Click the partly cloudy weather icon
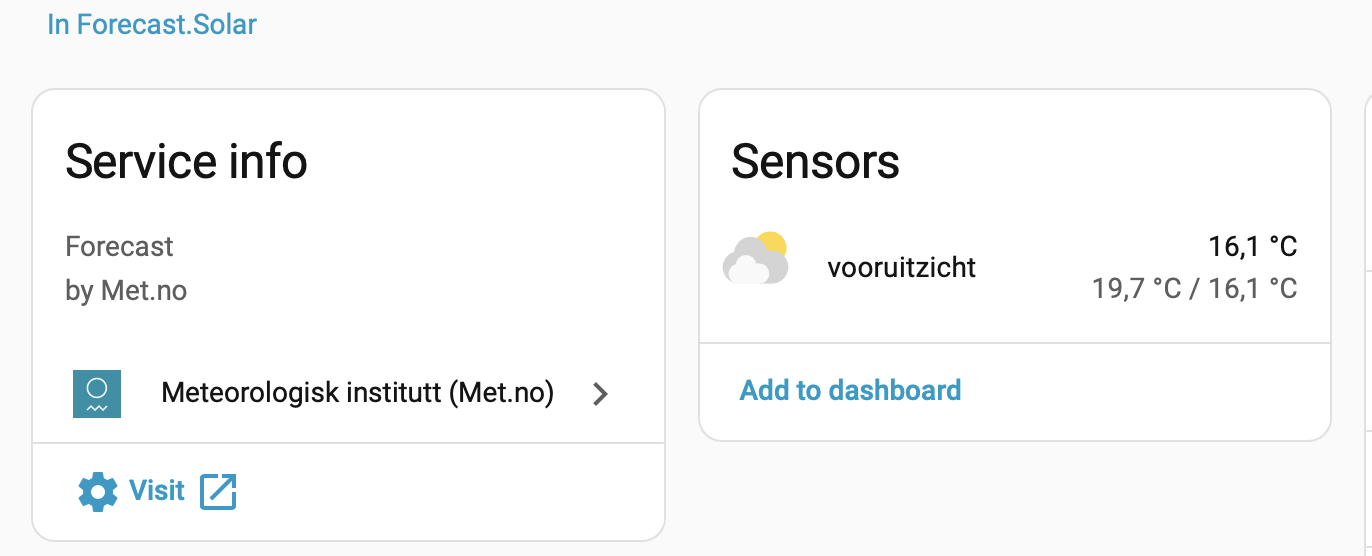1372x556 pixels. pyautogui.click(x=755, y=259)
